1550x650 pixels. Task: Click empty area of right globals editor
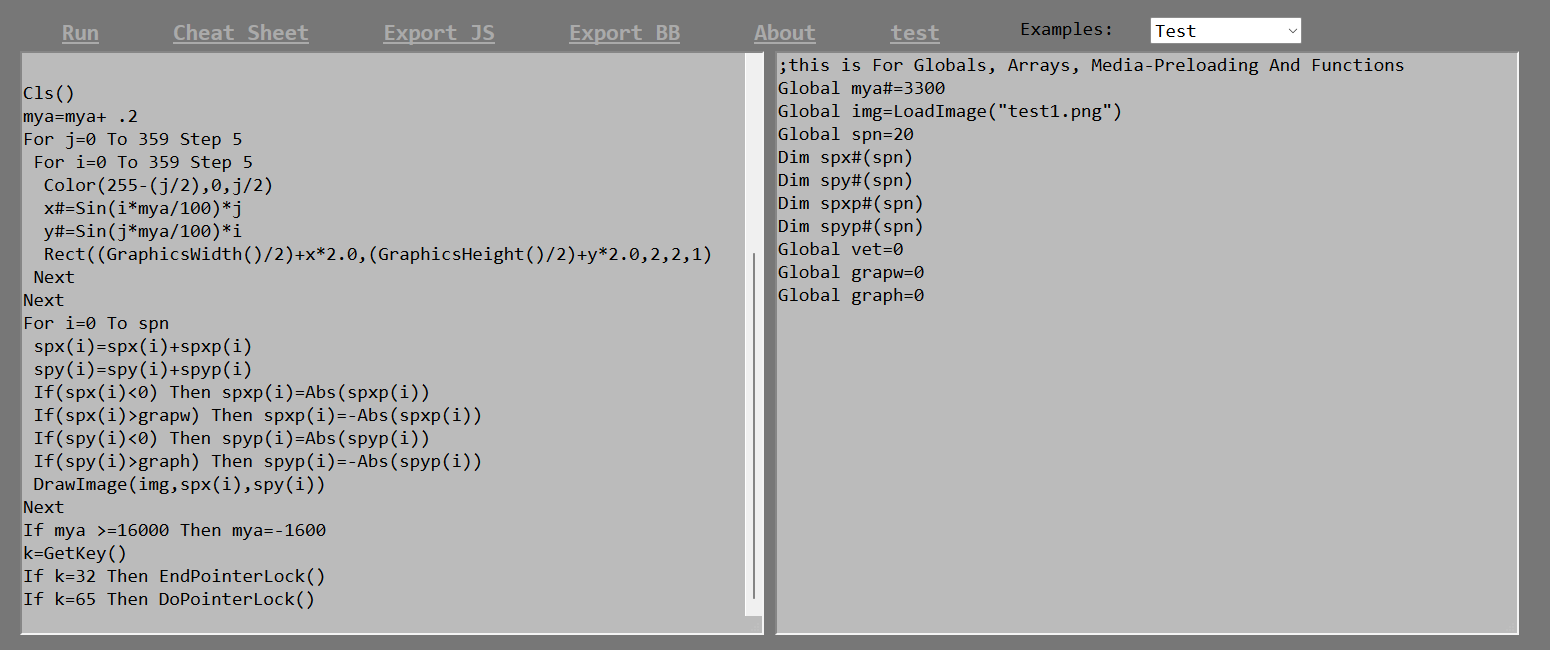pyautogui.click(x=1146, y=470)
